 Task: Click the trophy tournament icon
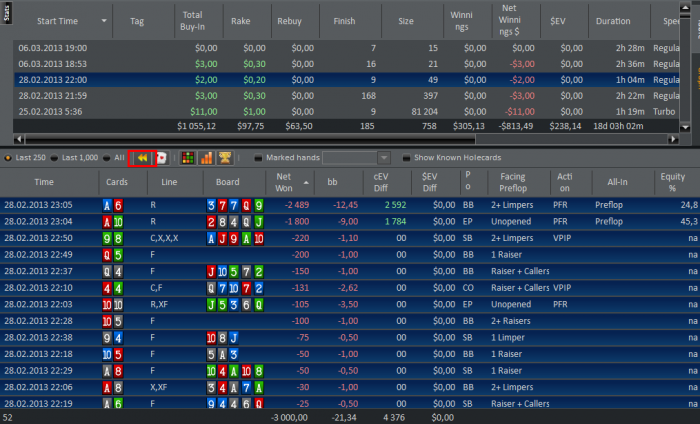pos(225,158)
